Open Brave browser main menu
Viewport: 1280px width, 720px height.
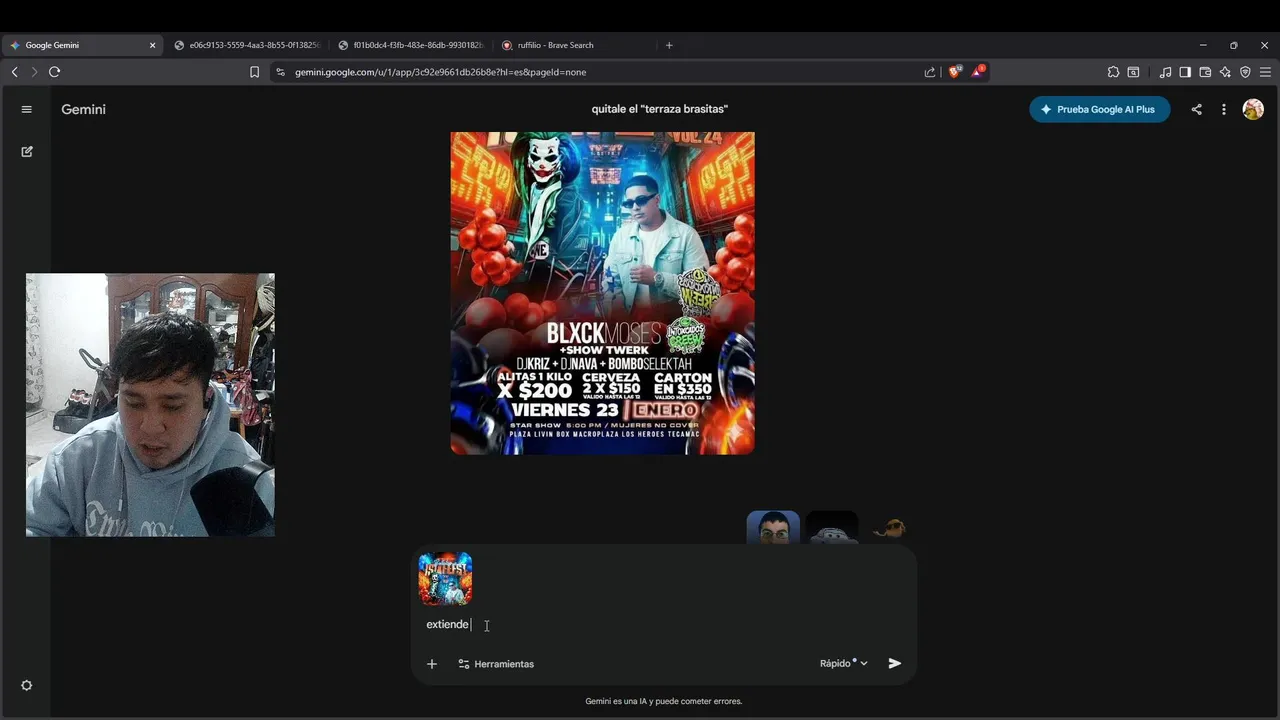(1265, 72)
